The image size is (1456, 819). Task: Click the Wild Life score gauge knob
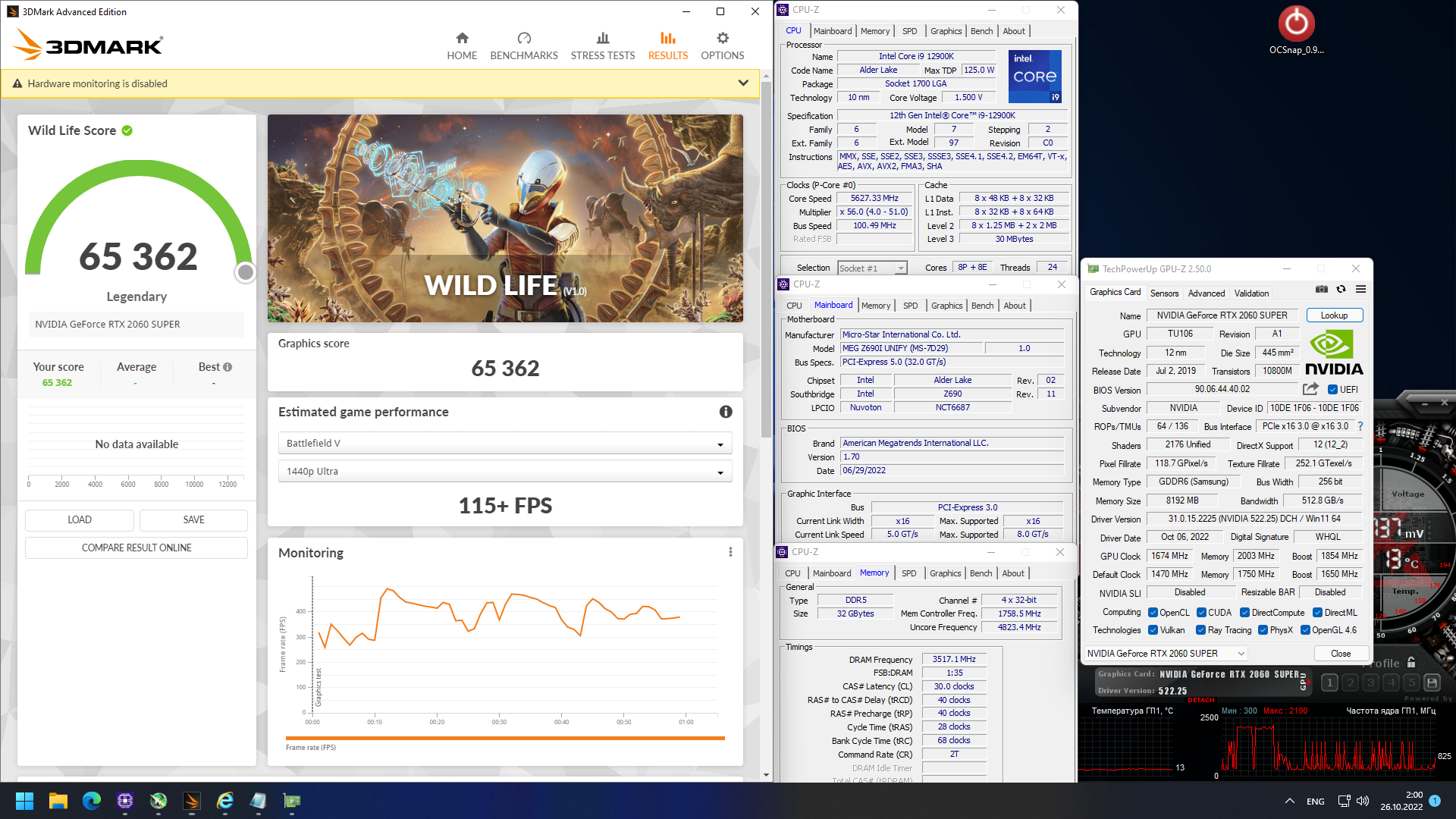point(245,272)
